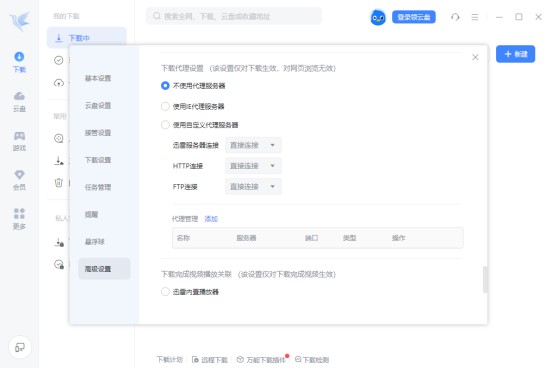Click the 新建 new task button
The image size is (557, 368).
click(x=515, y=54)
